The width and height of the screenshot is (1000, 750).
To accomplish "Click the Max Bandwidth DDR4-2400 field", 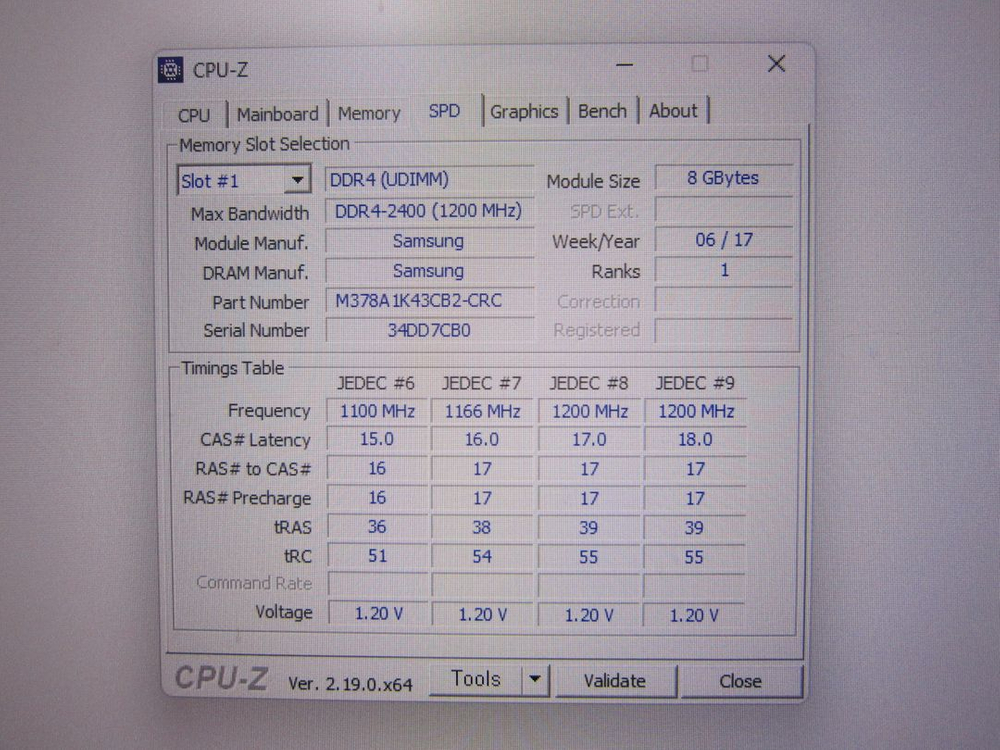I will 429,211.
